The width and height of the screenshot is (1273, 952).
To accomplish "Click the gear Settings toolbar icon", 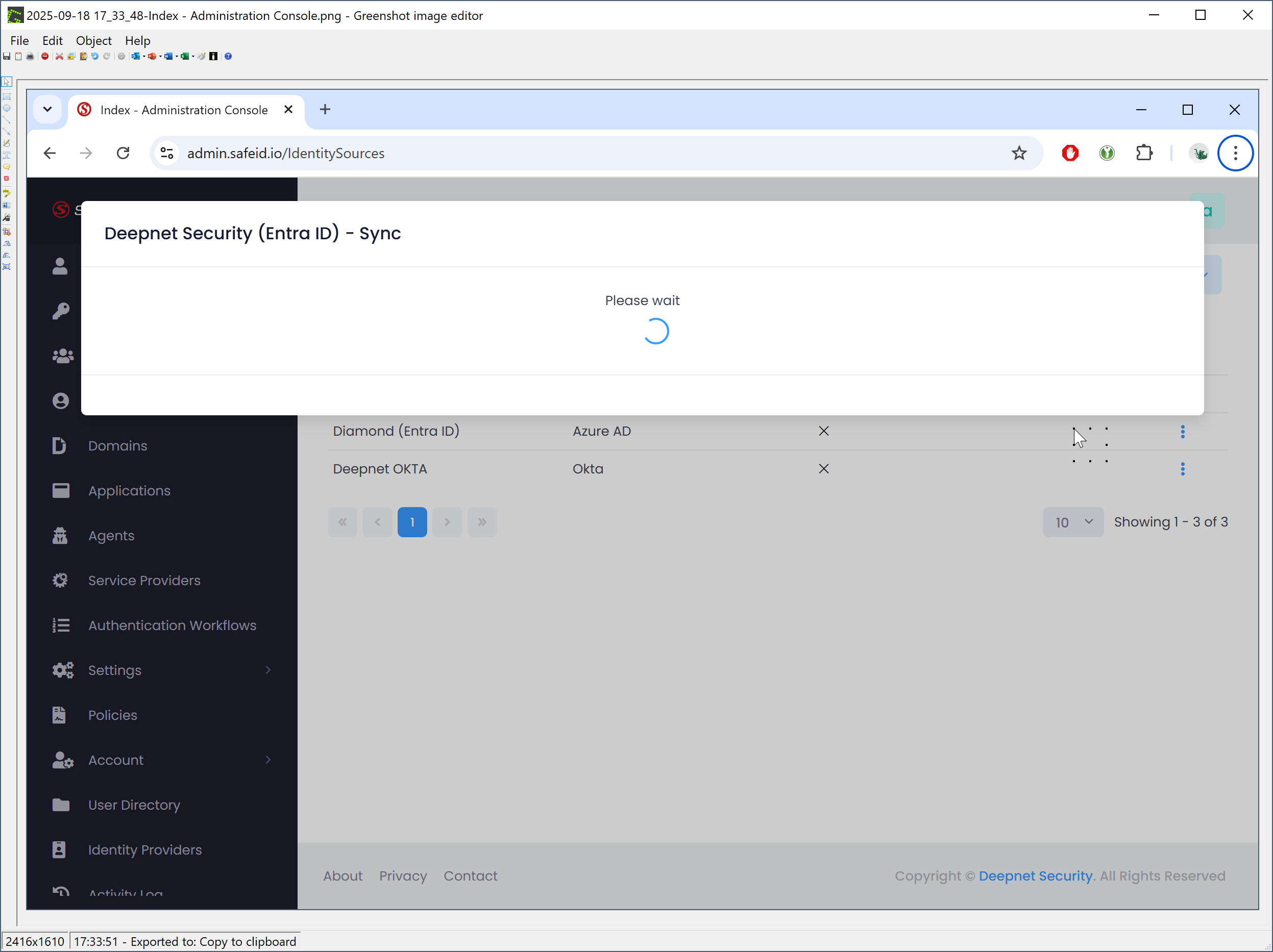I will [121, 56].
